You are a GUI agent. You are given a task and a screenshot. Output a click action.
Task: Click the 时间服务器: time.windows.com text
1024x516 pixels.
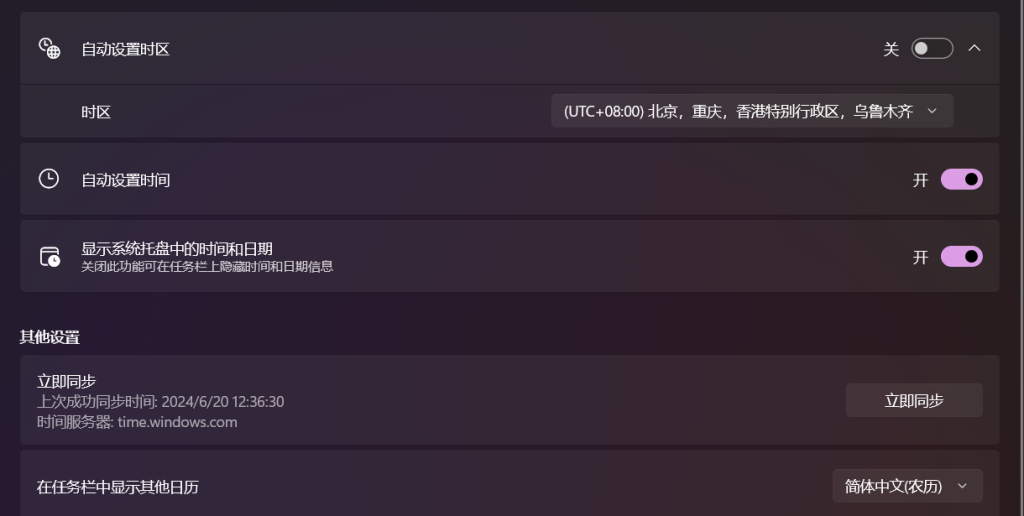137,422
